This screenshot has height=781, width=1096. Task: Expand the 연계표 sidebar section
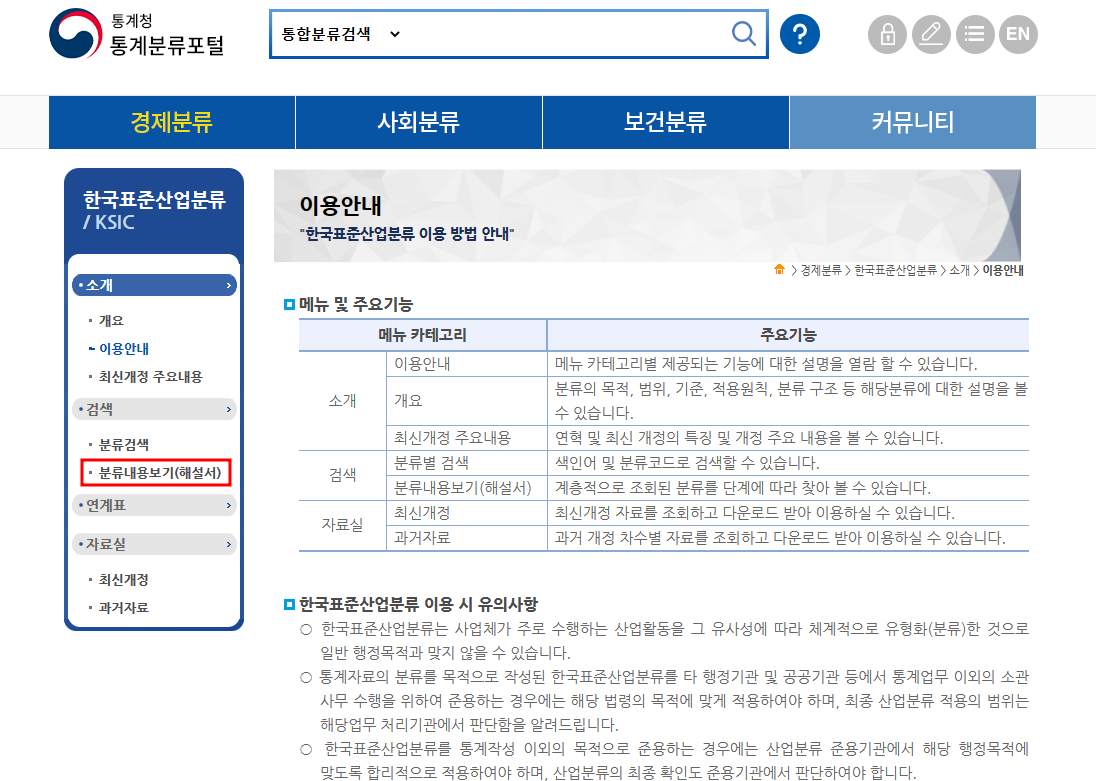click(x=154, y=505)
